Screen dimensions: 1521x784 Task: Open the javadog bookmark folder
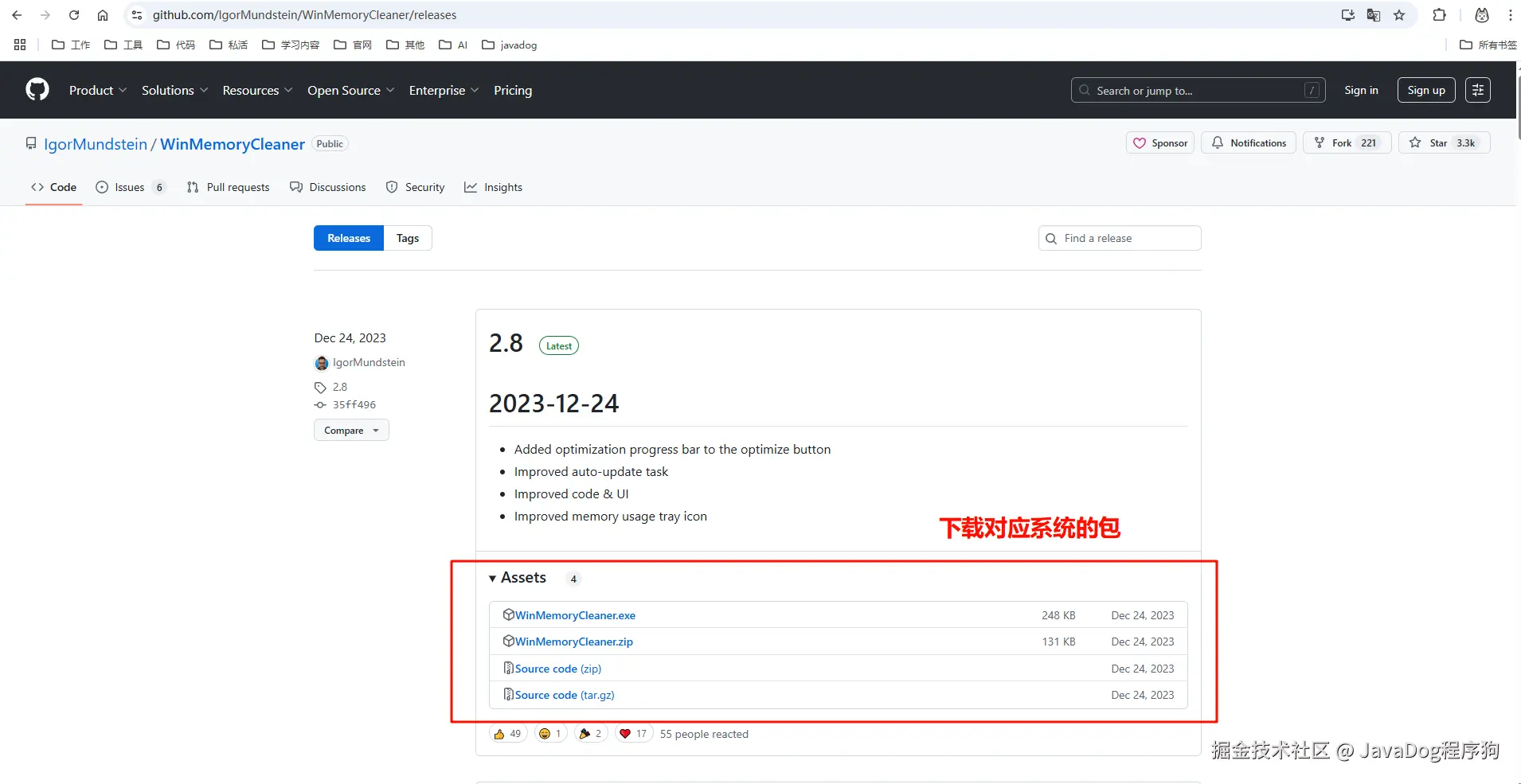pyautogui.click(x=510, y=45)
